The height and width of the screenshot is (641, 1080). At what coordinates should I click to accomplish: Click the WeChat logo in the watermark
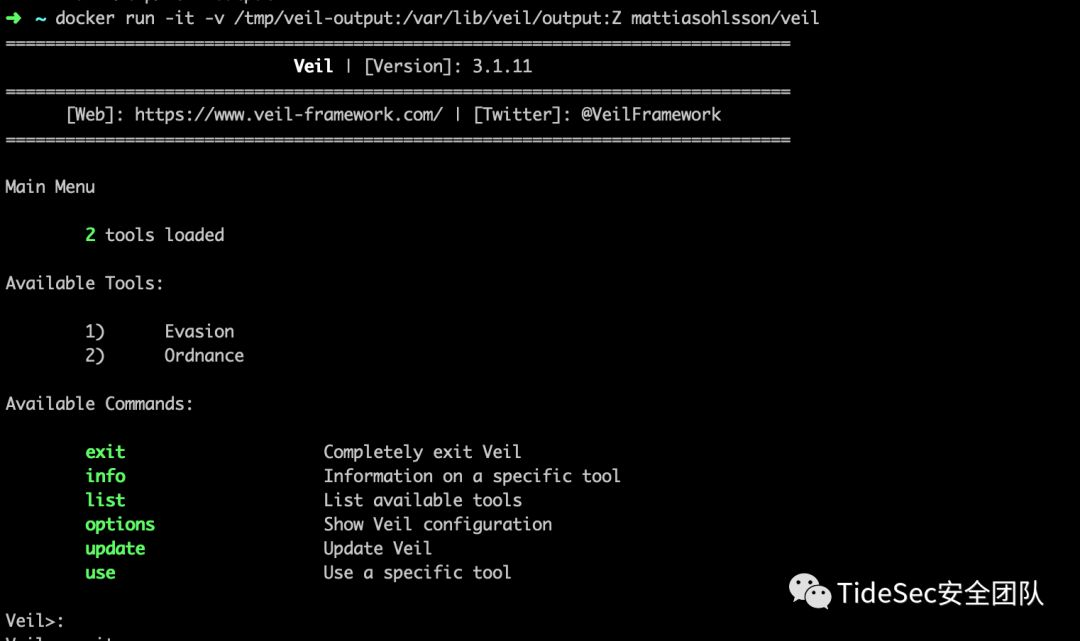tap(810, 592)
